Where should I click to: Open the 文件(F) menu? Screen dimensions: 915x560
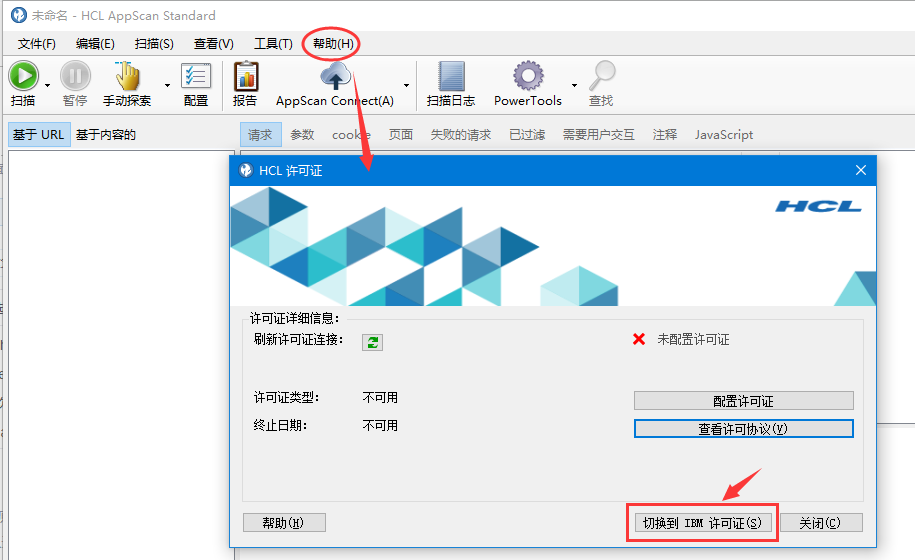point(37,44)
